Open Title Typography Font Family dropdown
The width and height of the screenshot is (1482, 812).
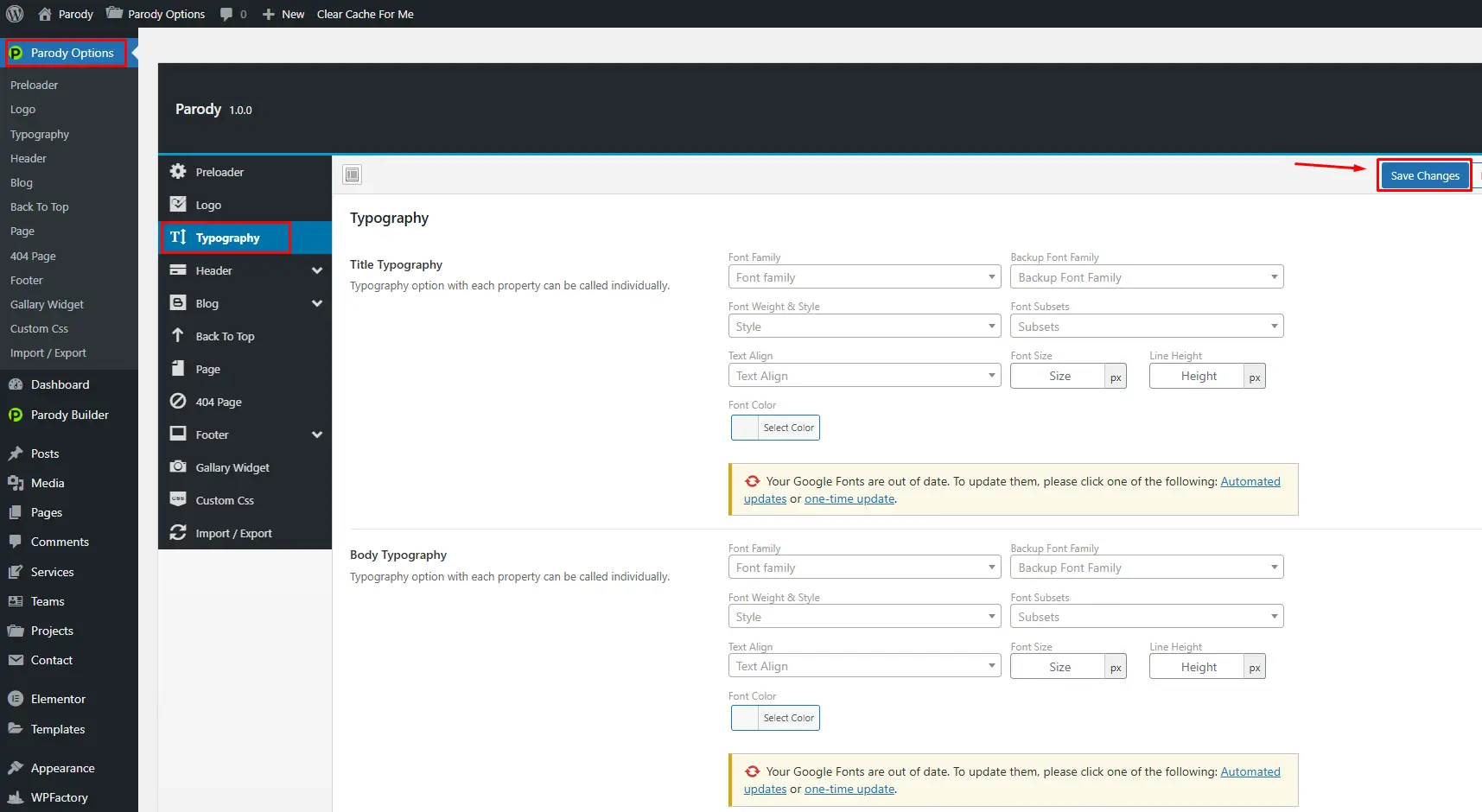click(864, 277)
